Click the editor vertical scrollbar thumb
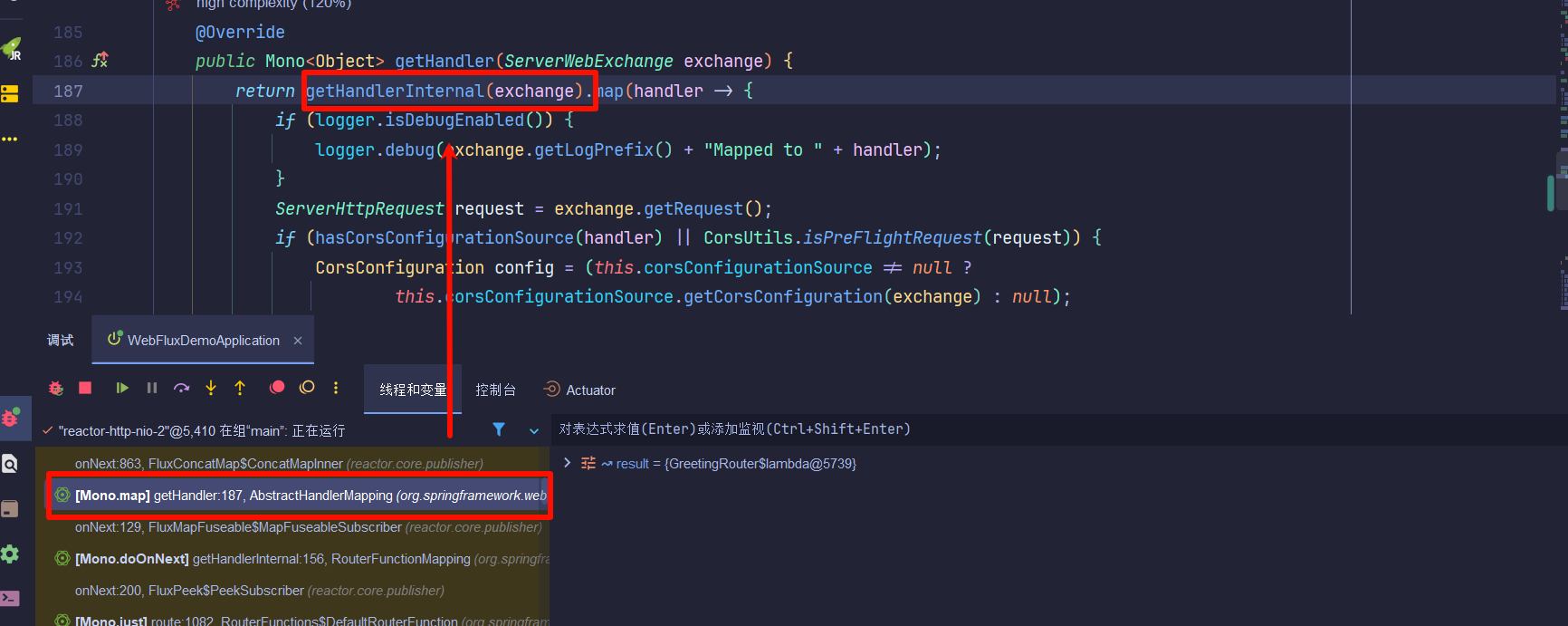This screenshot has width=1568, height=626. 1551,193
